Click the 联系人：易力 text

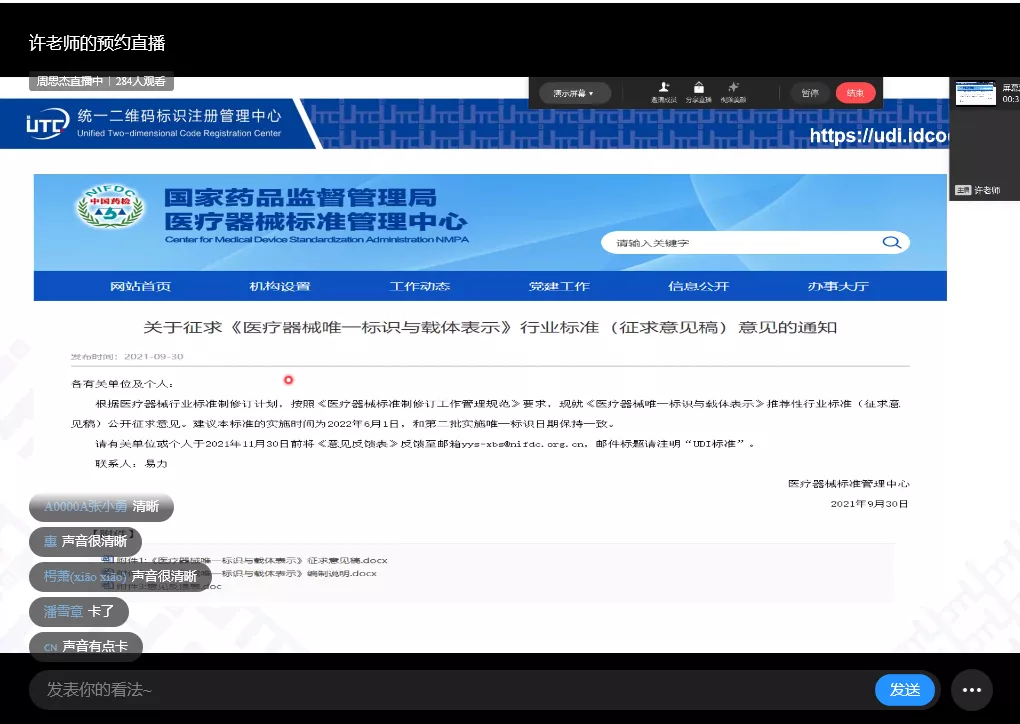131,464
